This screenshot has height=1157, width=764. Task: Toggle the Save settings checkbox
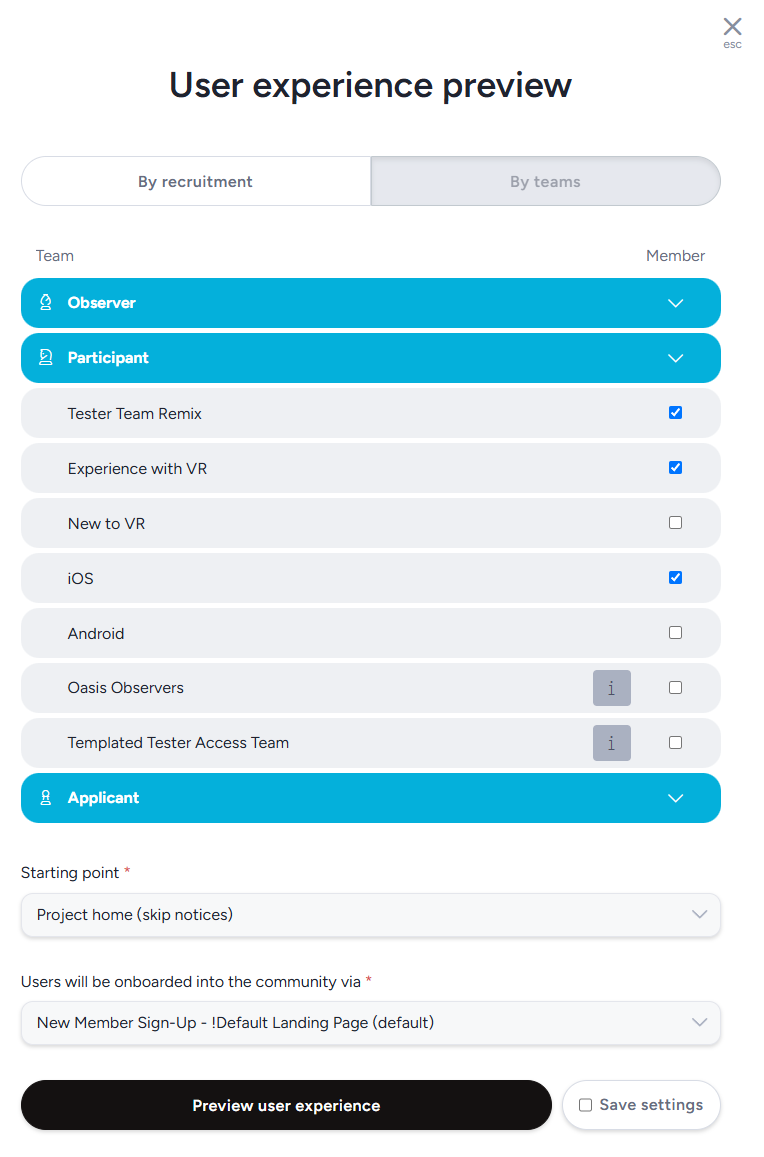click(x=586, y=1105)
